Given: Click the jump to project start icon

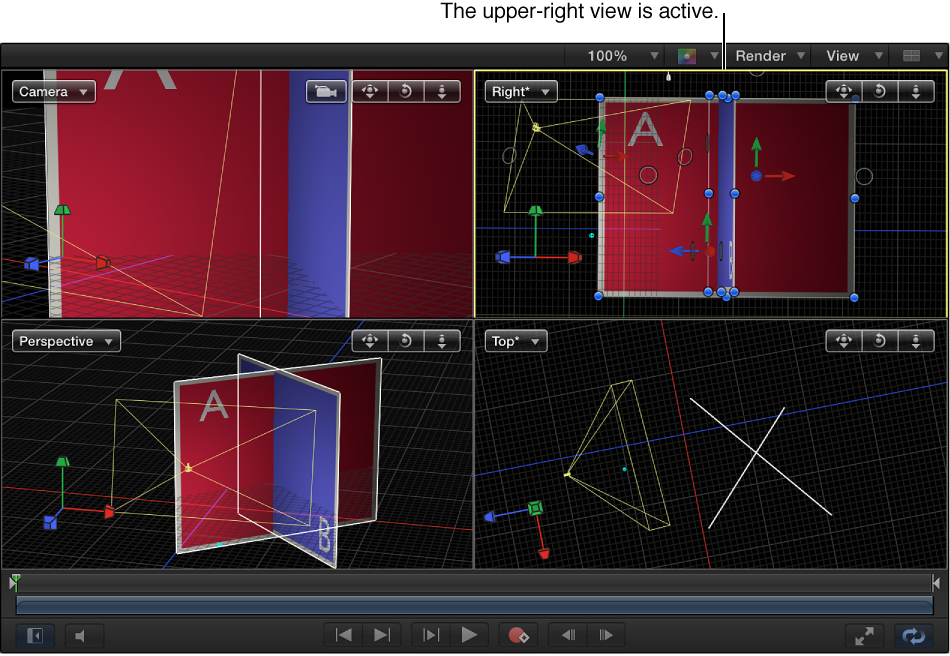Looking at the screenshot, I should pyautogui.click(x=343, y=636).
